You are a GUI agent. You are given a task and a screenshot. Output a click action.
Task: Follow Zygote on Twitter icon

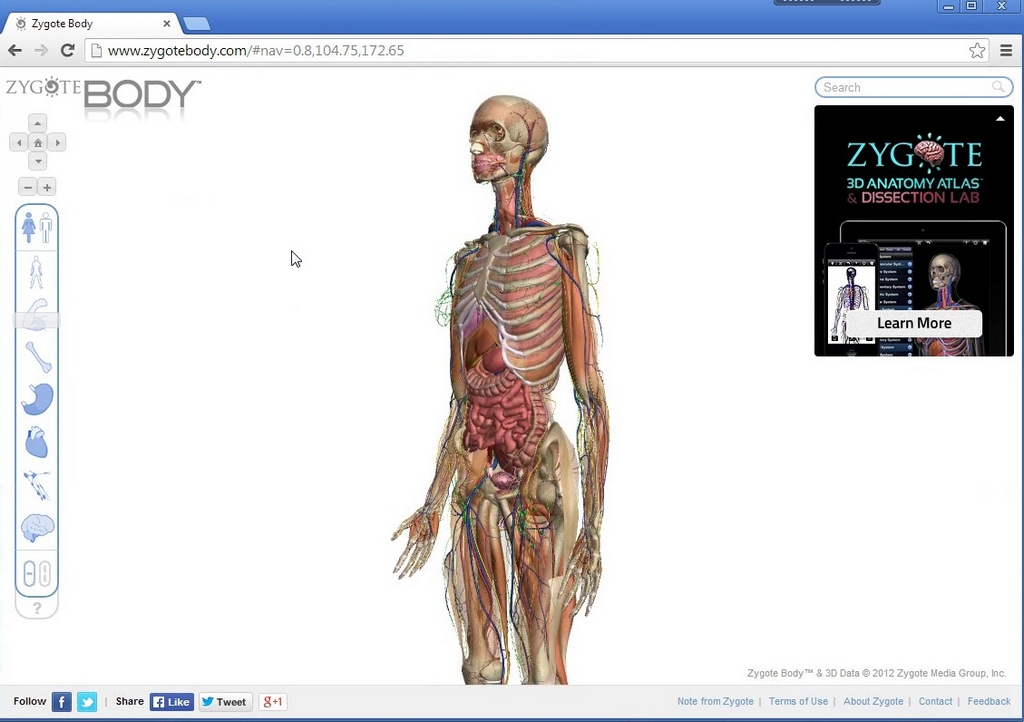(87, 702)
